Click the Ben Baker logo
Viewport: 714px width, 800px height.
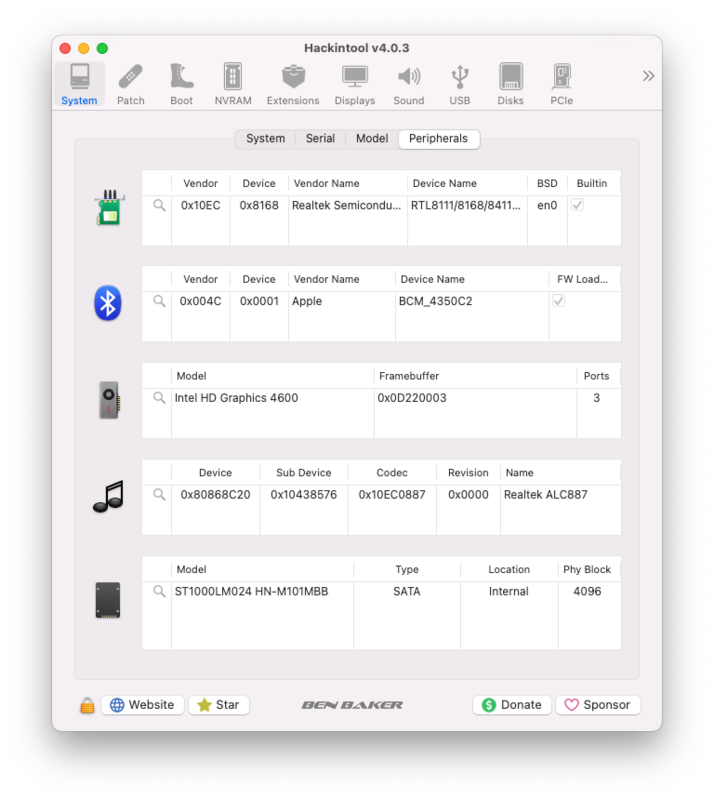[352, 705]
